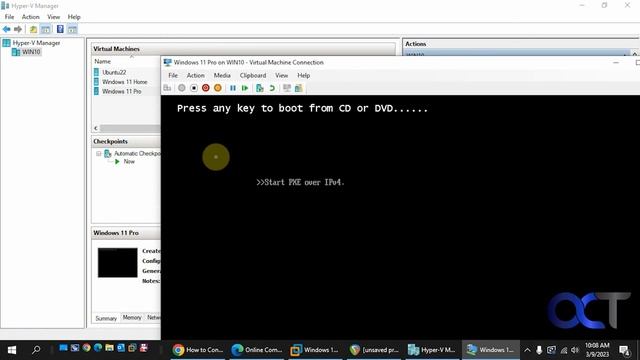Toggle the enhanced session monitor icon
Image resolution: width=640 pixels, height=360 pixels.
tap(287, 88)
